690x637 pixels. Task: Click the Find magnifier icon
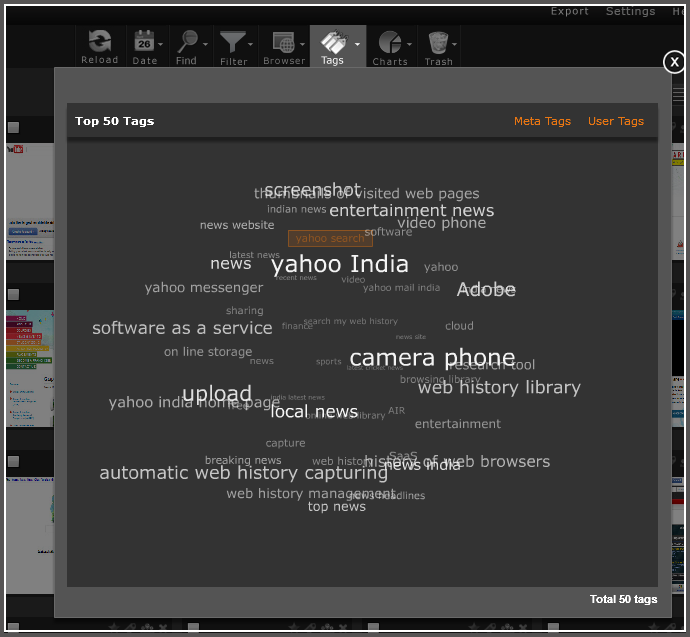coord(187,42)
